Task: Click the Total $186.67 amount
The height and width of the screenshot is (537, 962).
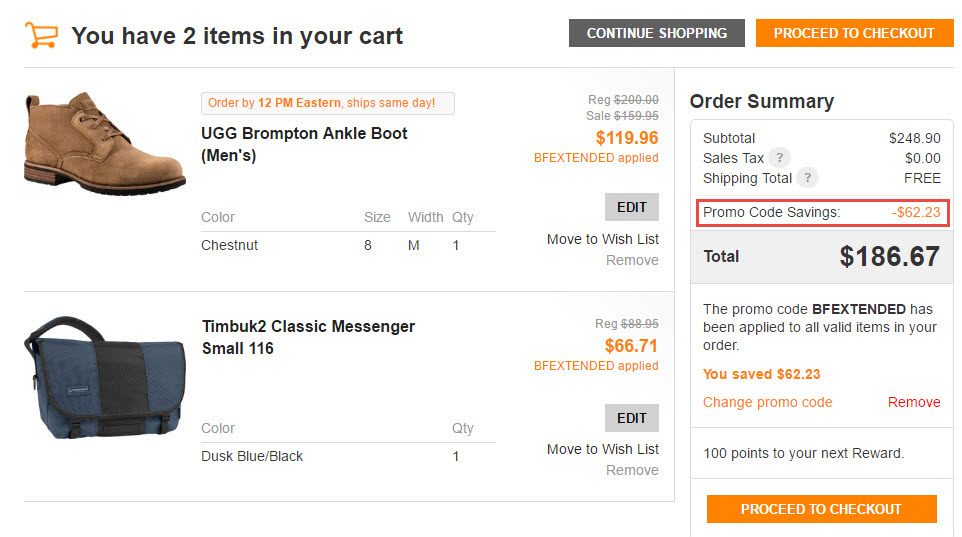Action: tap(889, 257)
